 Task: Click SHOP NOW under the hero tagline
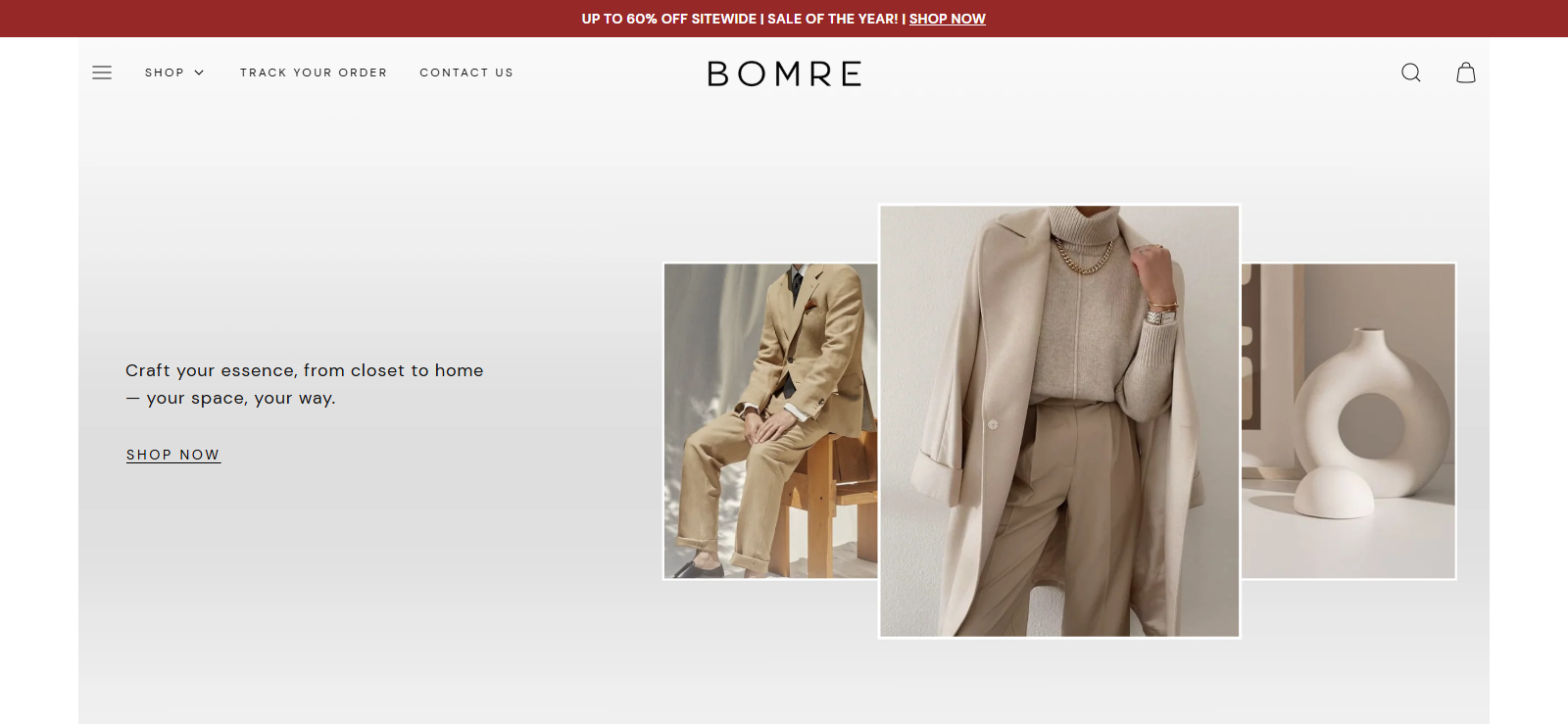click(x=173, y=455)
